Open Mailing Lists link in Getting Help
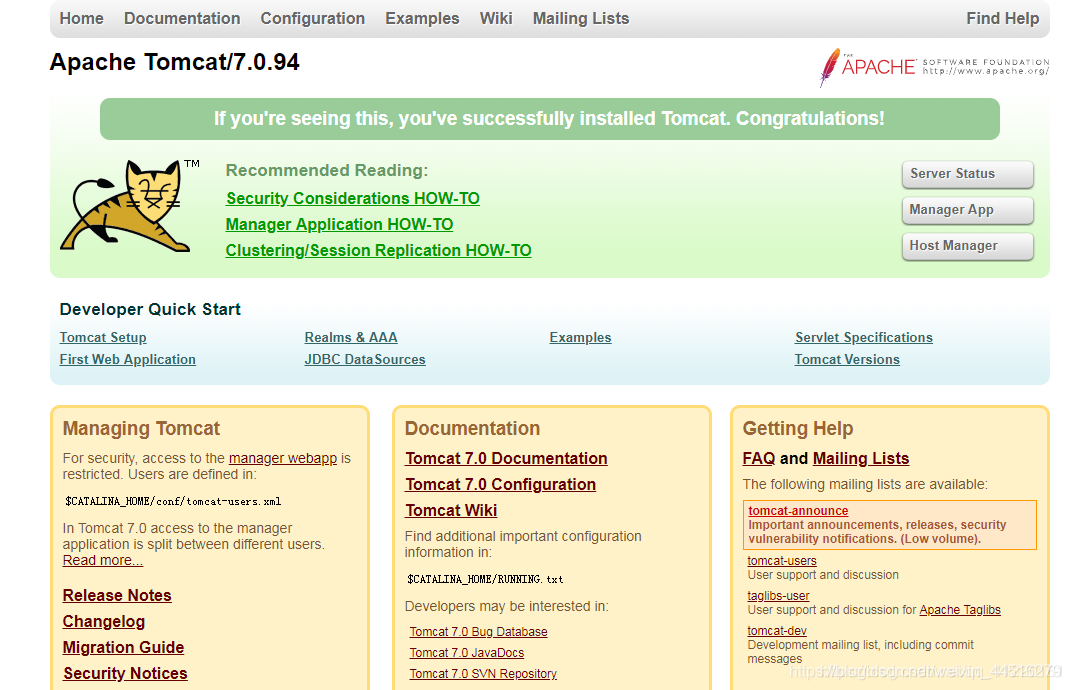The width and height of the screenshot is (1071, 690). click(861, 458)
